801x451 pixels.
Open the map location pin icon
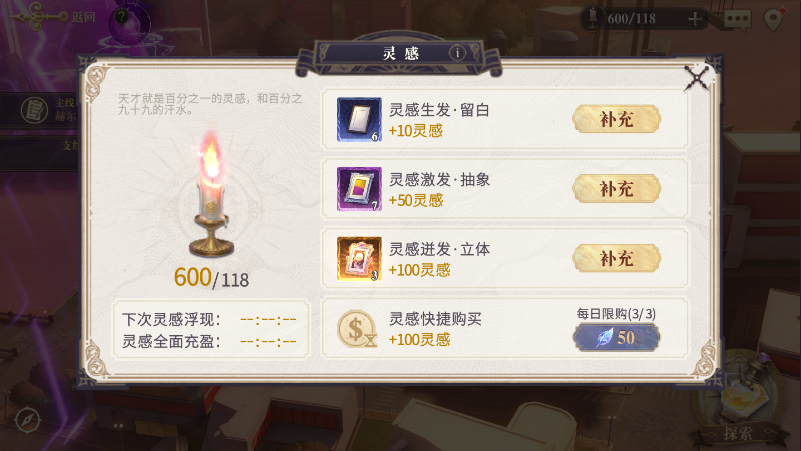[x=774, y=19]
